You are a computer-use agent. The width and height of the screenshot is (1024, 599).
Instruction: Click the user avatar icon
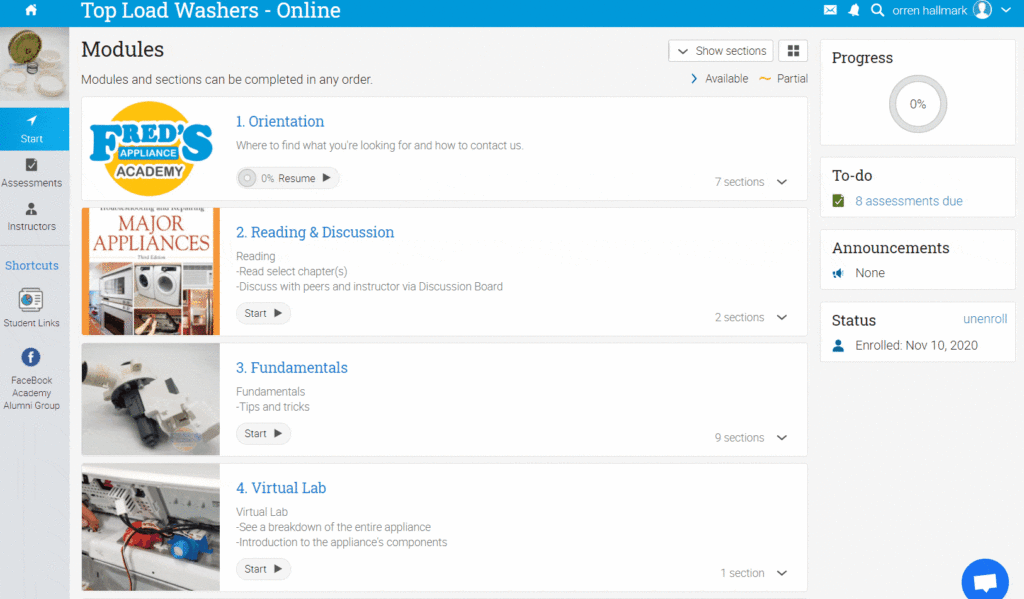click(x=982, y=10)
